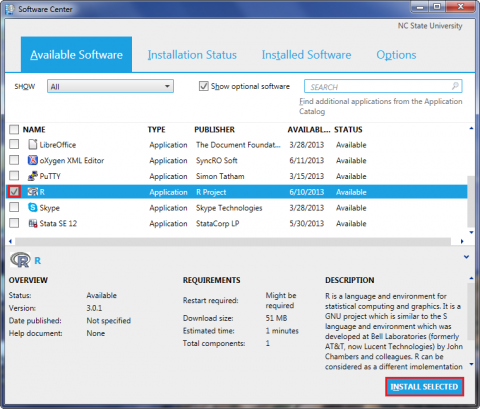Click the R icon in selected row
The height and width of the screenshot is (409, 480).
[x=33, y=192]
